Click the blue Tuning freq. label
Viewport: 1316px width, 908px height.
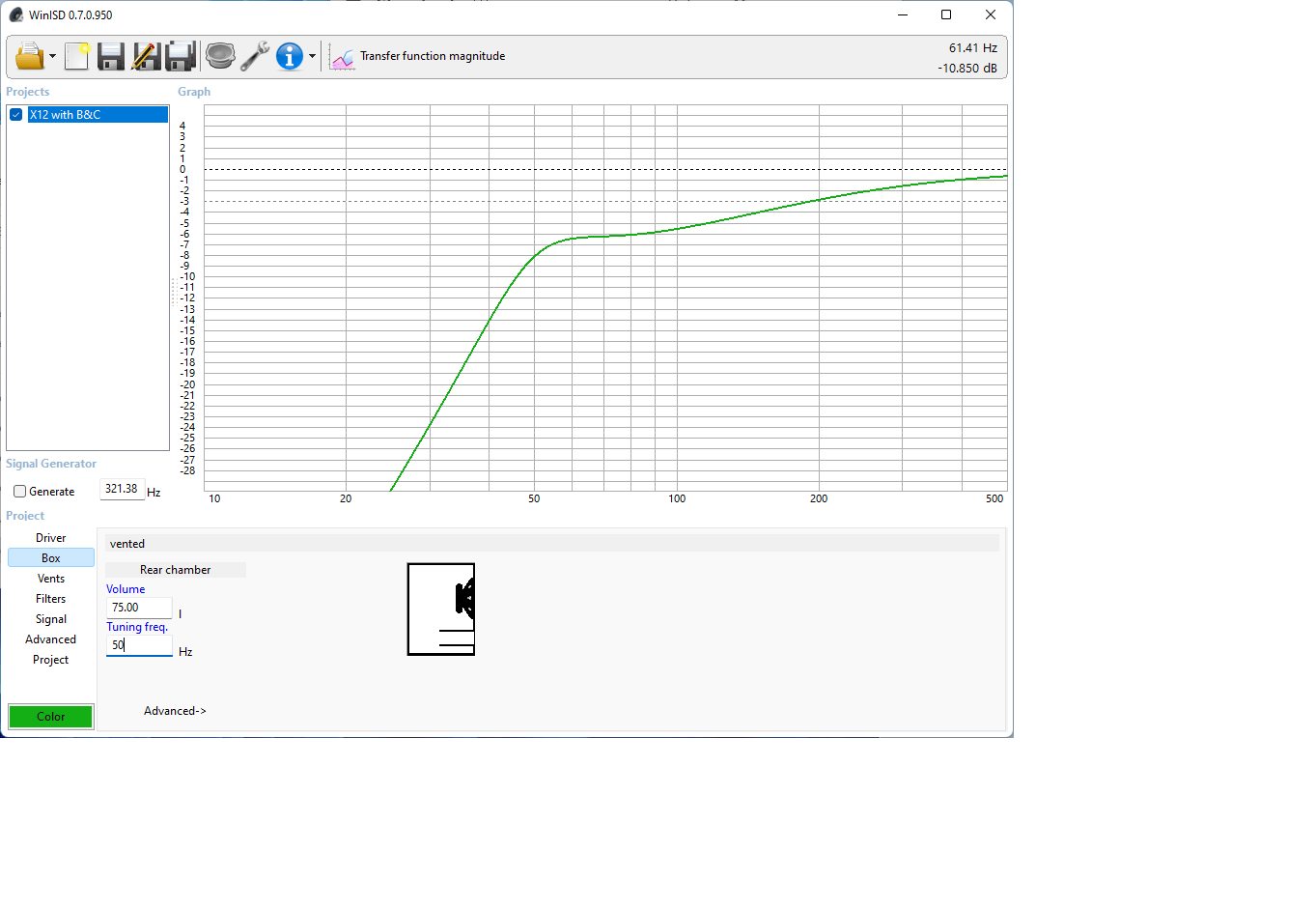coord(137,627)
